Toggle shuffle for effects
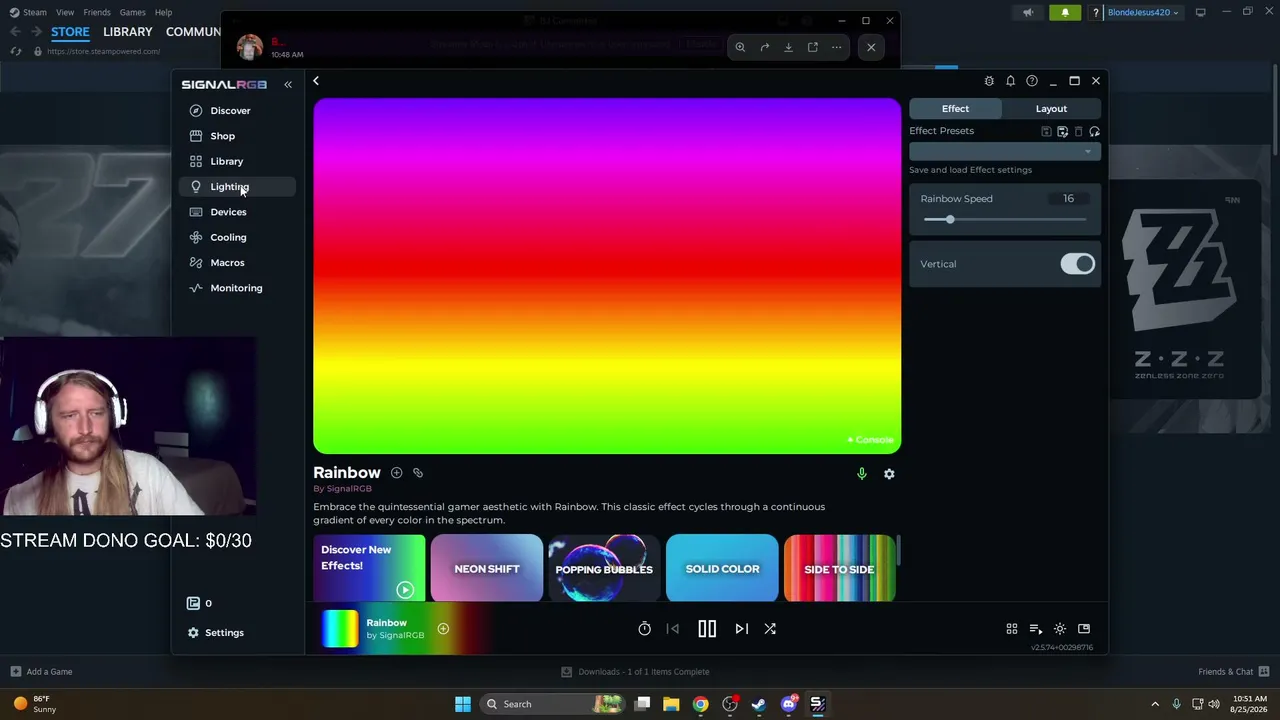This screenshot has height=720, width=1280. (770, 629)
